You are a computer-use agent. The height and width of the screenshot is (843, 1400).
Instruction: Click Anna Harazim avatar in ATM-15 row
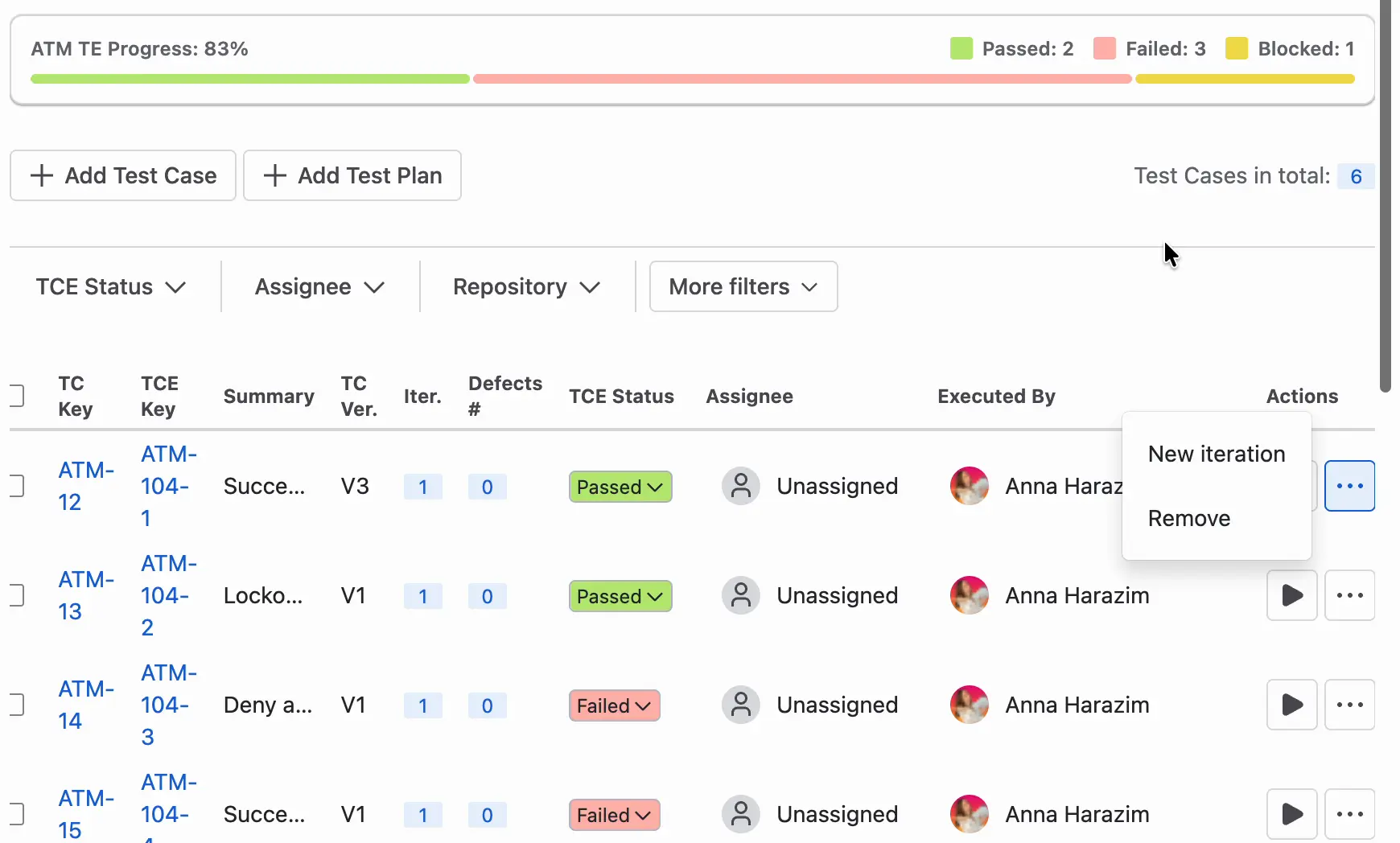(x=970, y=814)
